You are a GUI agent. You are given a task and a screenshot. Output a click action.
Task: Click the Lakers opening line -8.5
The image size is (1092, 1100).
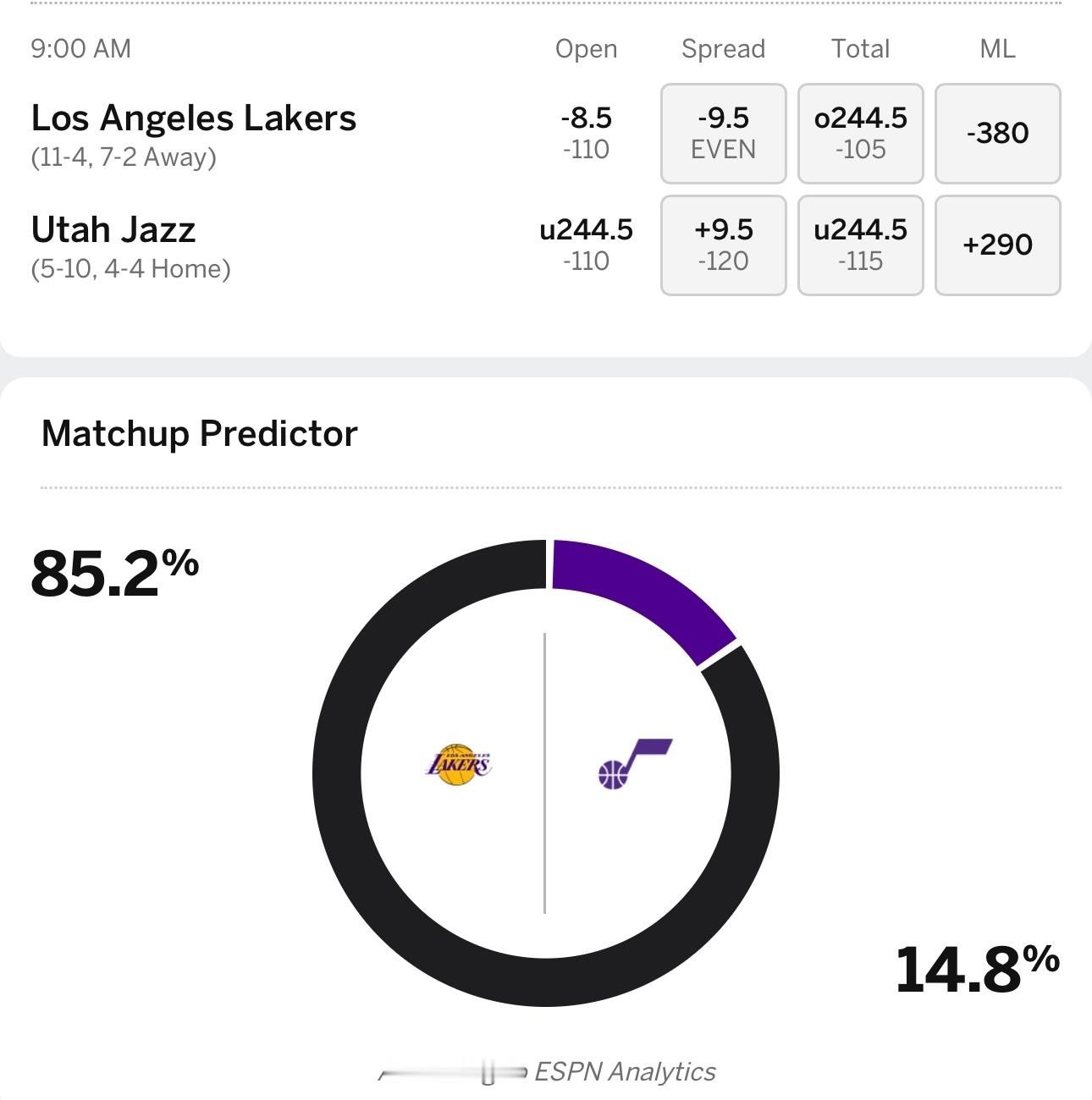[x=586, y=118]
